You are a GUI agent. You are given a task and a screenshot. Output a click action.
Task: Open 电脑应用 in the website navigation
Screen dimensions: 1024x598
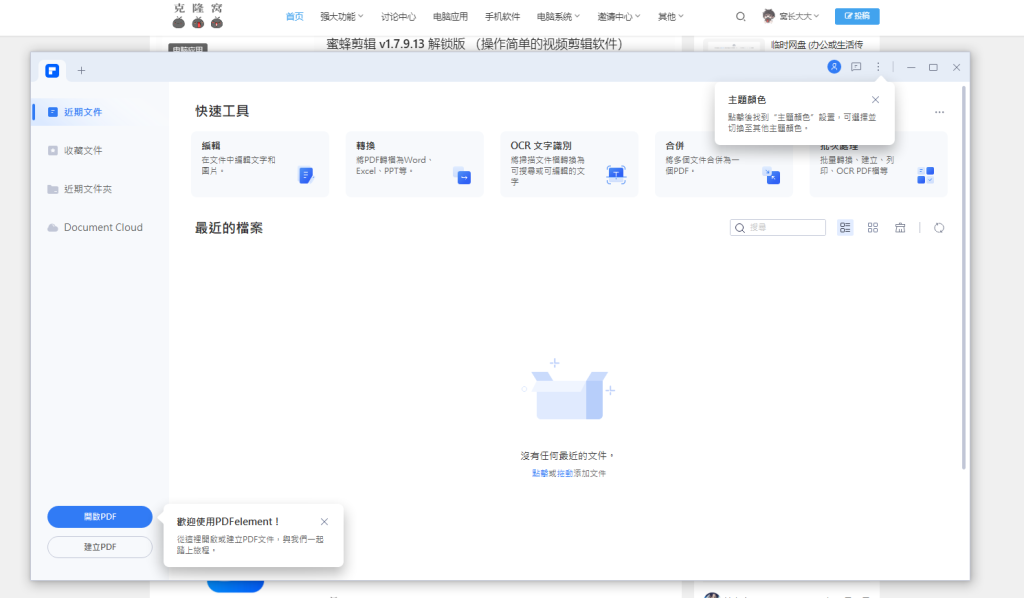pyautogui.click(x=451, y=16)
